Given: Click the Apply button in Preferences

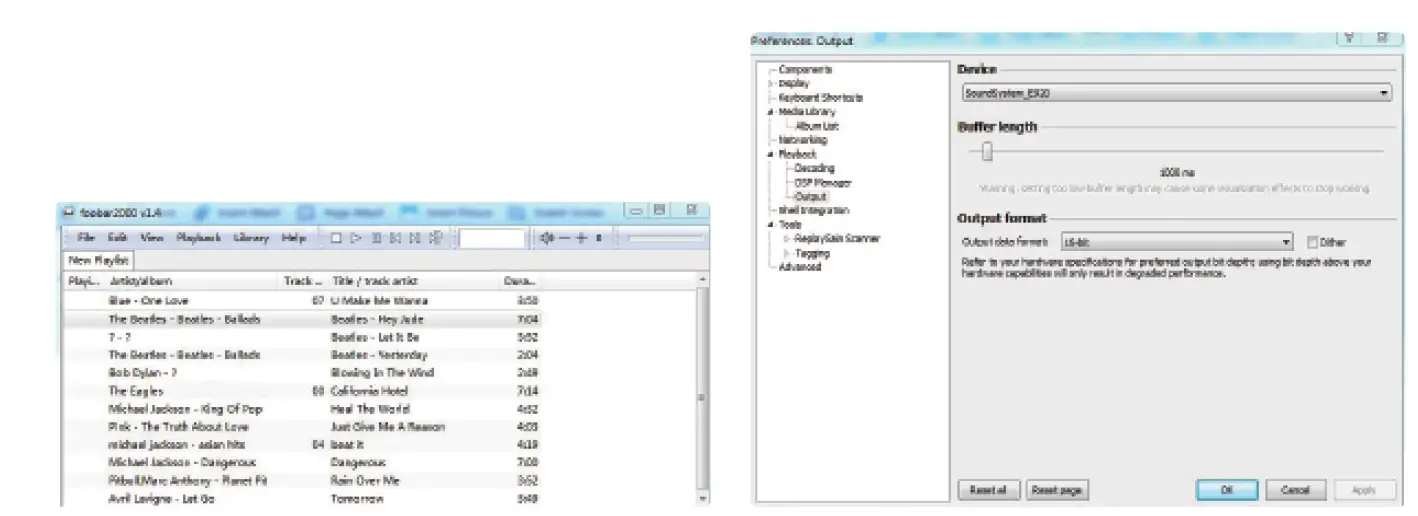Looking at the screenshot, I should [x=1365, y=490].
